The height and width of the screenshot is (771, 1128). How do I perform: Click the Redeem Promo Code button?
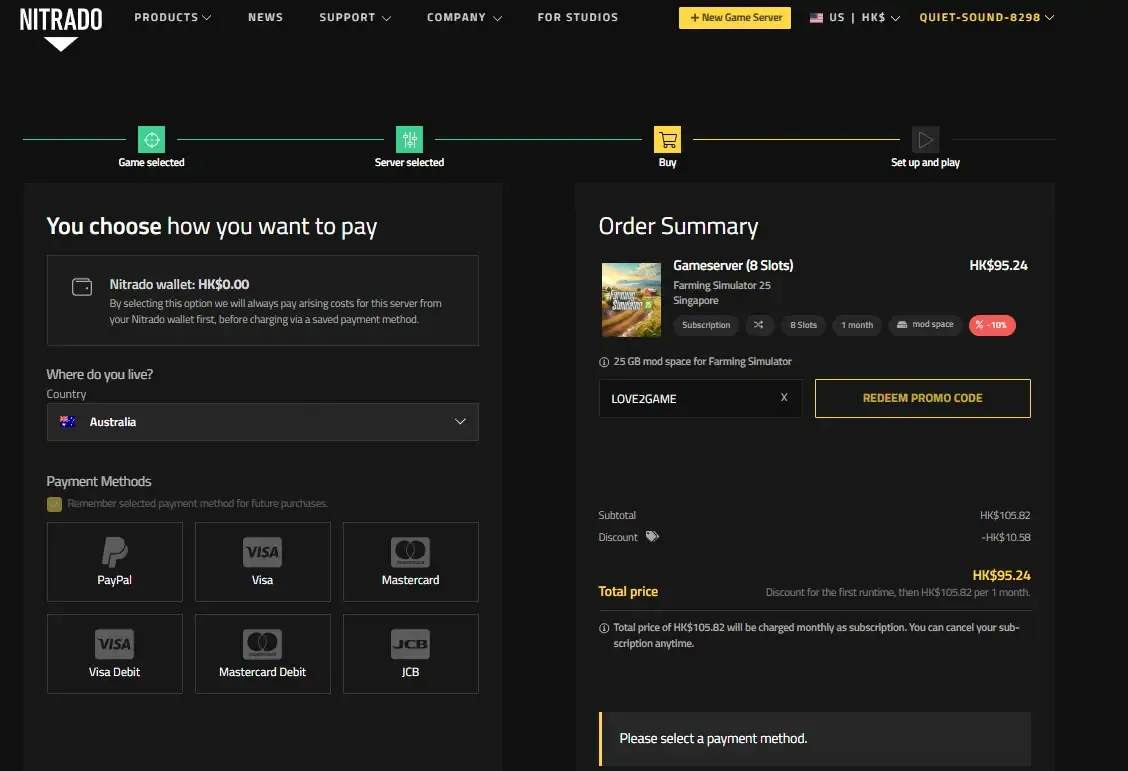(x=922, y=398)
